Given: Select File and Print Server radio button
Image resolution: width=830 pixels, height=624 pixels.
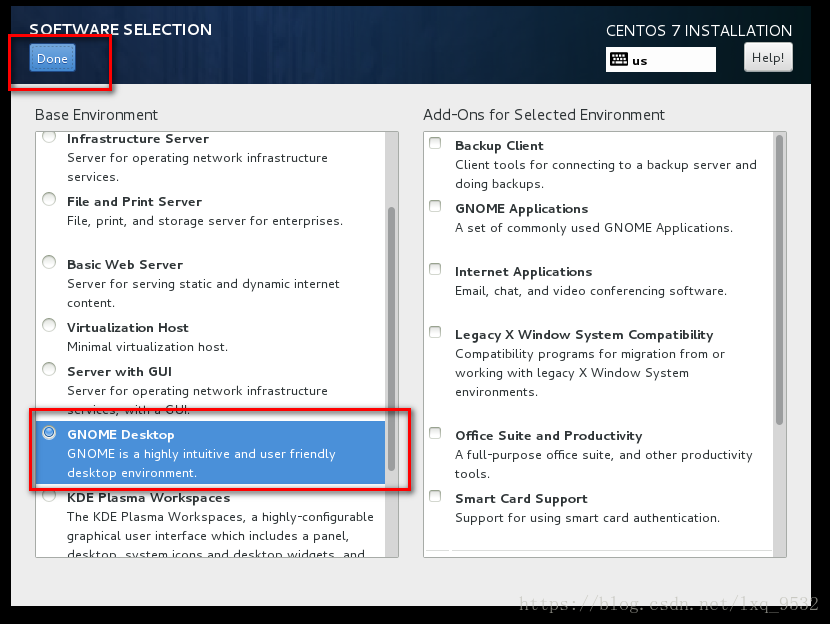Looking at the screenshot, I should click(x=49, y=199).
